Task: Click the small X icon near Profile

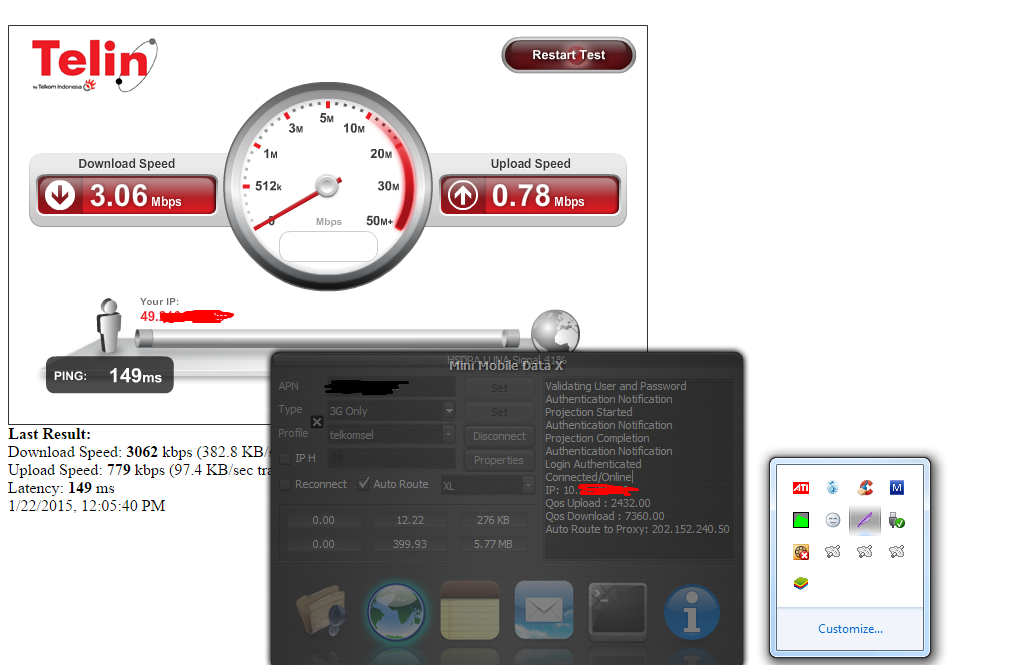Action: pyautogui.click(x=316, y=422)
